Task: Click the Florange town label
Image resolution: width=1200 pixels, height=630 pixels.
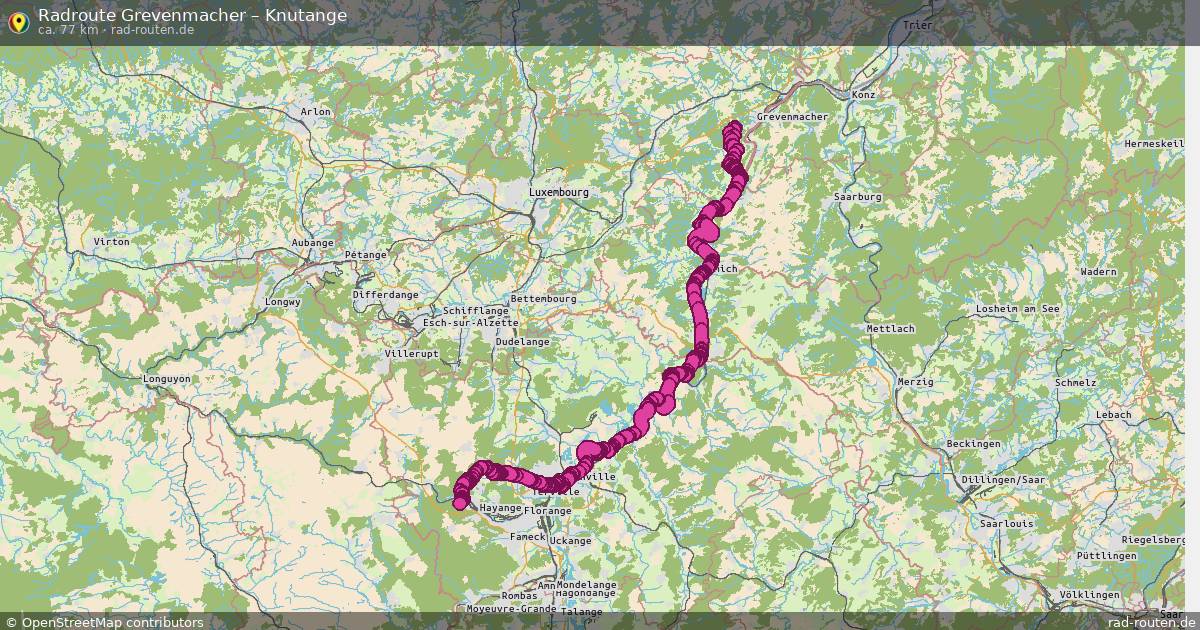Action: (547, 511)
